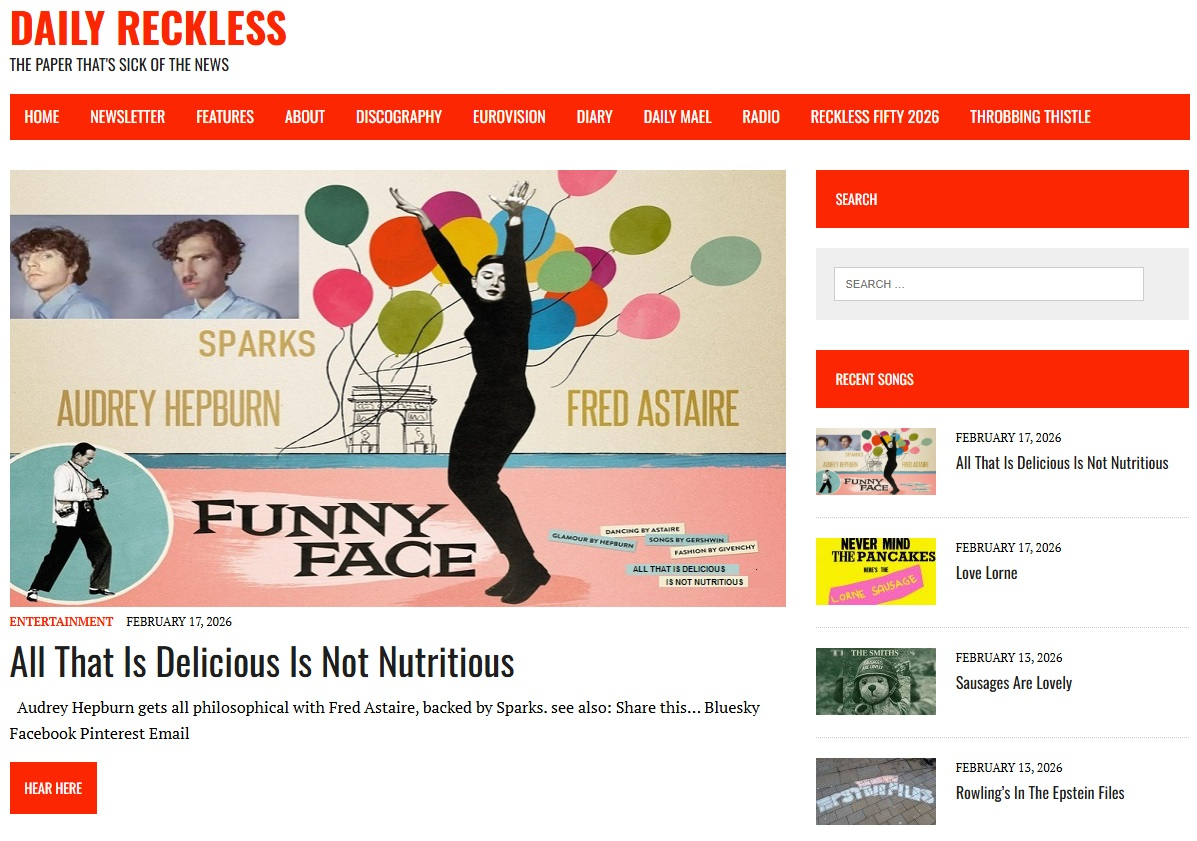1197x841 pixels.
Task: Open the Funny Face featured image
Action: click(x=398, y=388)
